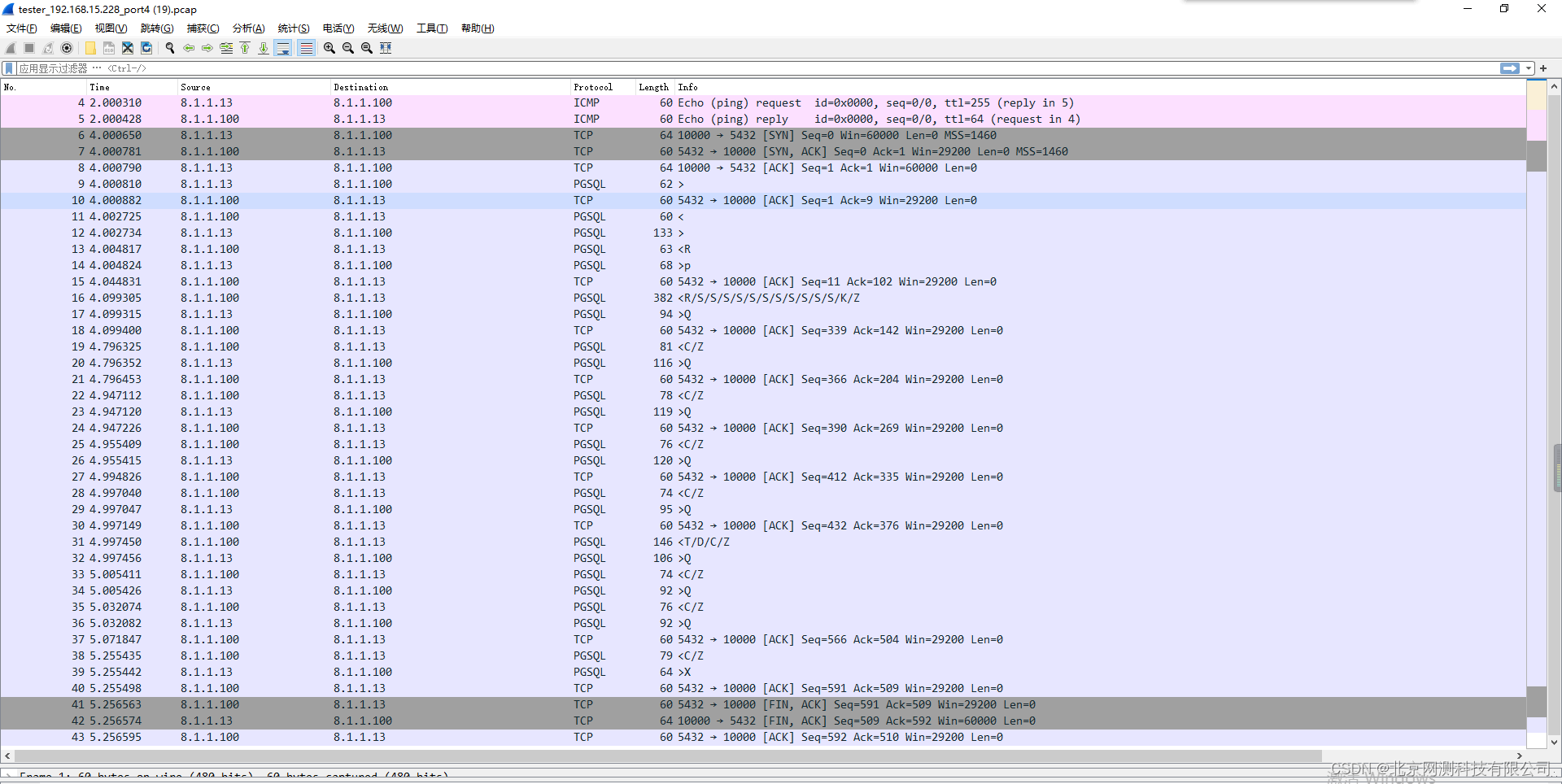Sort packets by the Time column header
The image size is (1562, 784).
pyautogui.click(x=132, y=87)
